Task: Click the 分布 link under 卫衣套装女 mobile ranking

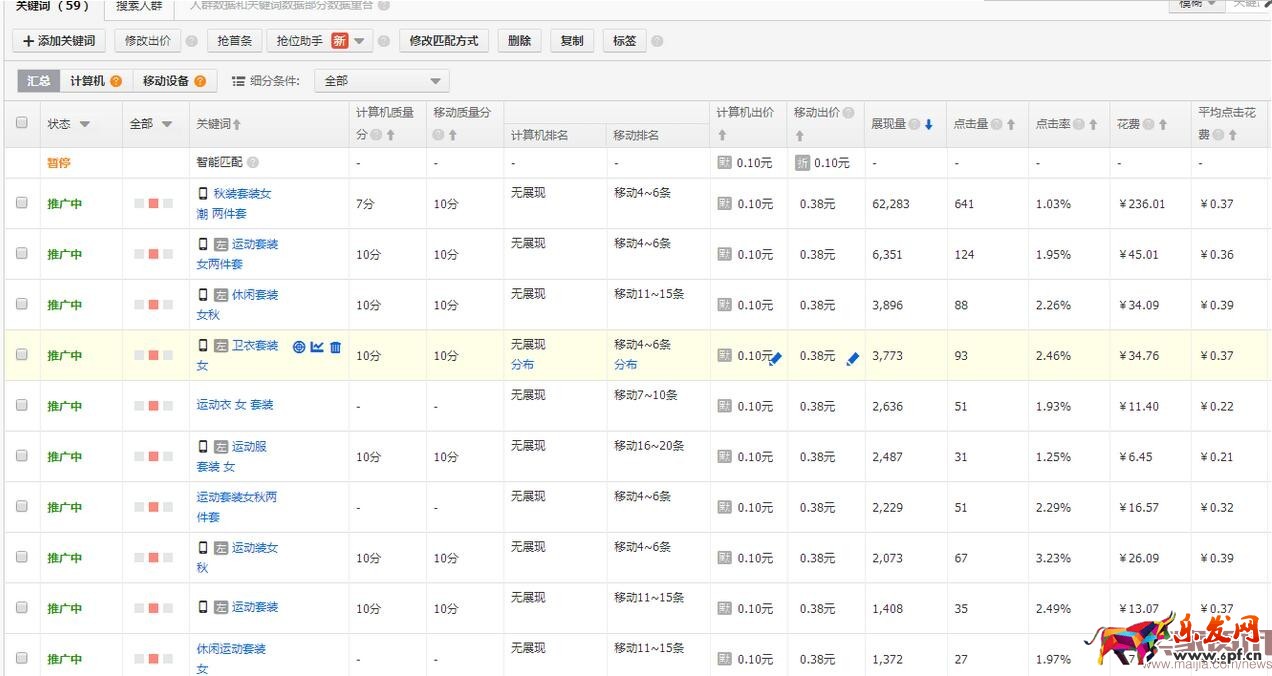Action: (x=624, y=365)
